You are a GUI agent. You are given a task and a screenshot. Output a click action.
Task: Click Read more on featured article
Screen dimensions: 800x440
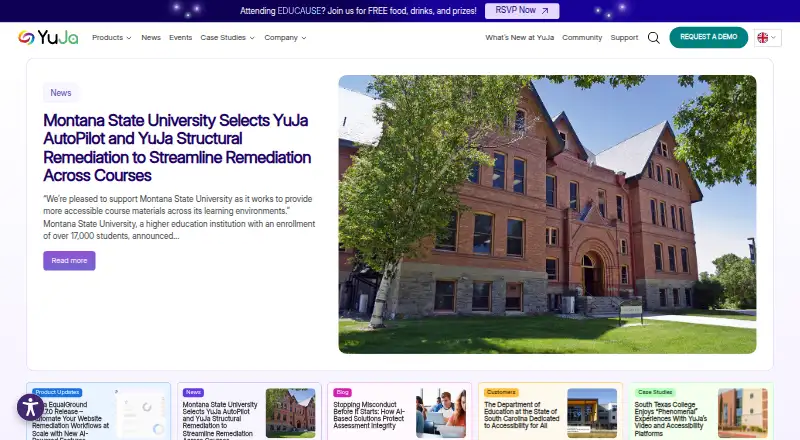69,261
